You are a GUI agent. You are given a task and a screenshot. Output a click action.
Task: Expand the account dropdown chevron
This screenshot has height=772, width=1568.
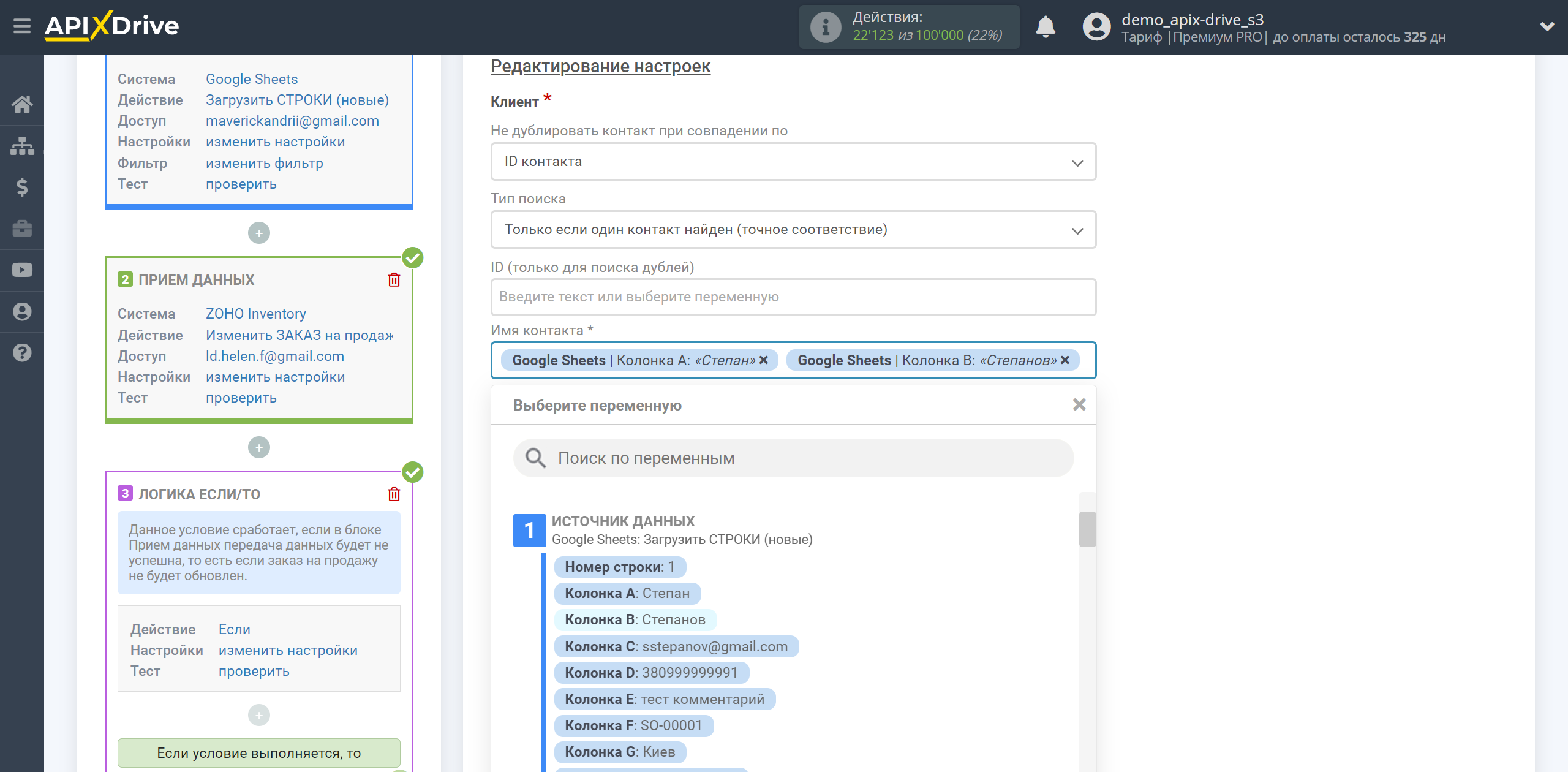tap(1547, 26)
